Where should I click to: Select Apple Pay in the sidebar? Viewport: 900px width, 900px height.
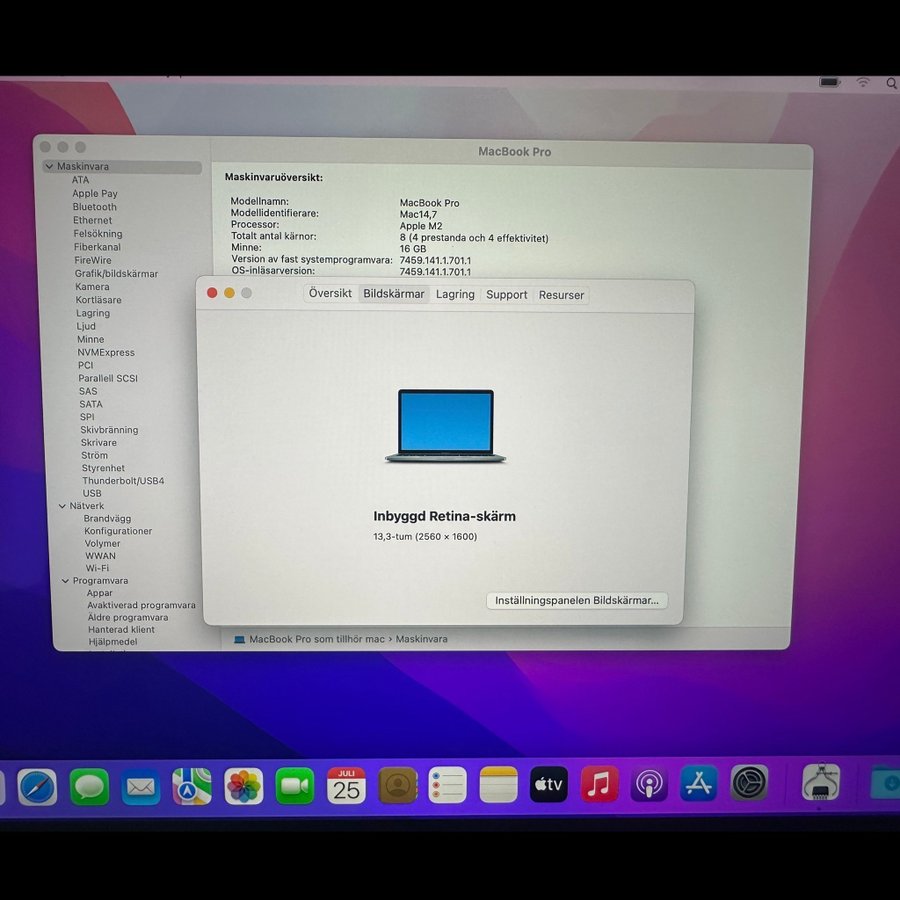[x=95, y=193]
